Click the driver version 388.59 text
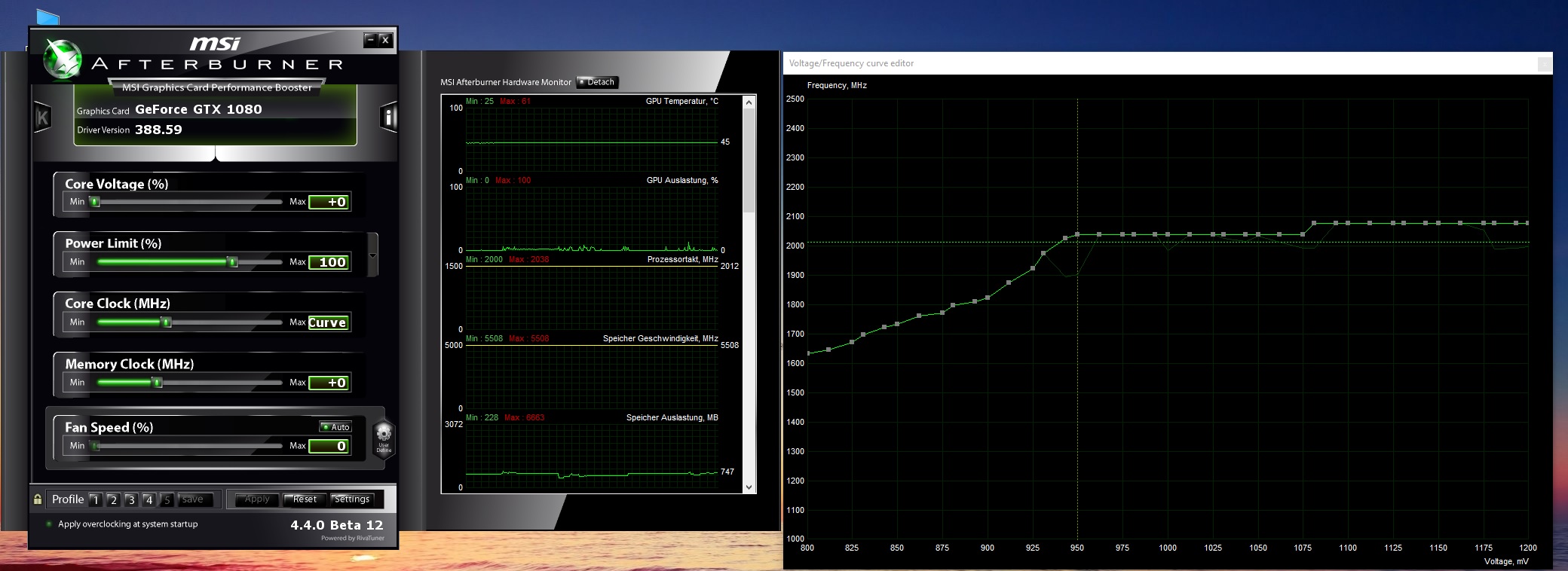The image size is (1568, 571). tap(158, 130)
